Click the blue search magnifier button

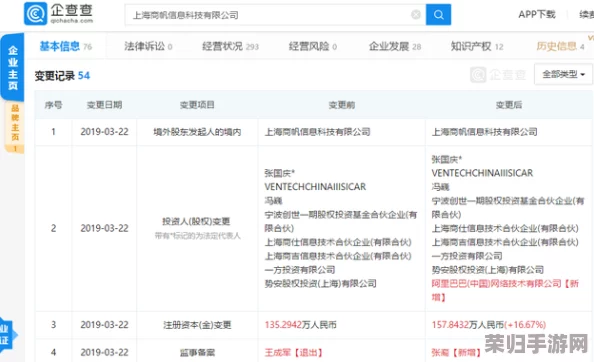click(x=438, y=15)
